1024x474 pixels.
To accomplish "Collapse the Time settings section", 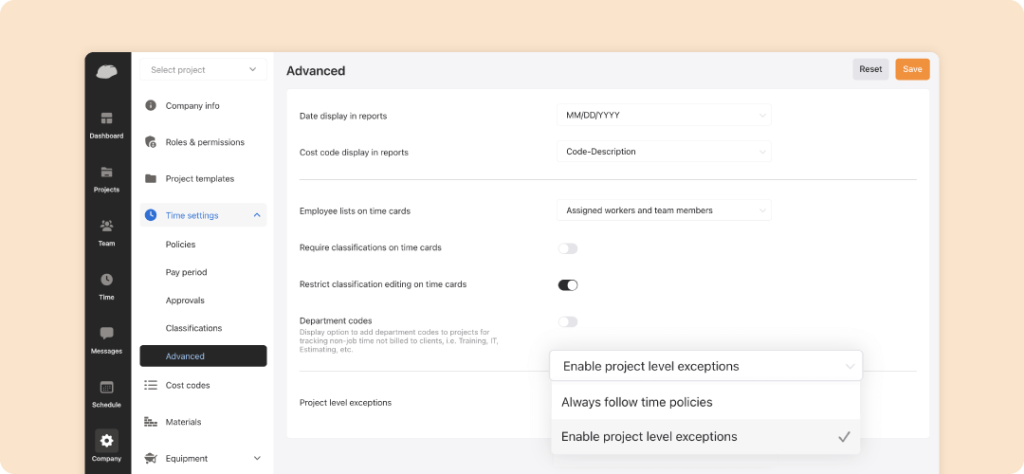I will (x=257, y=215).
